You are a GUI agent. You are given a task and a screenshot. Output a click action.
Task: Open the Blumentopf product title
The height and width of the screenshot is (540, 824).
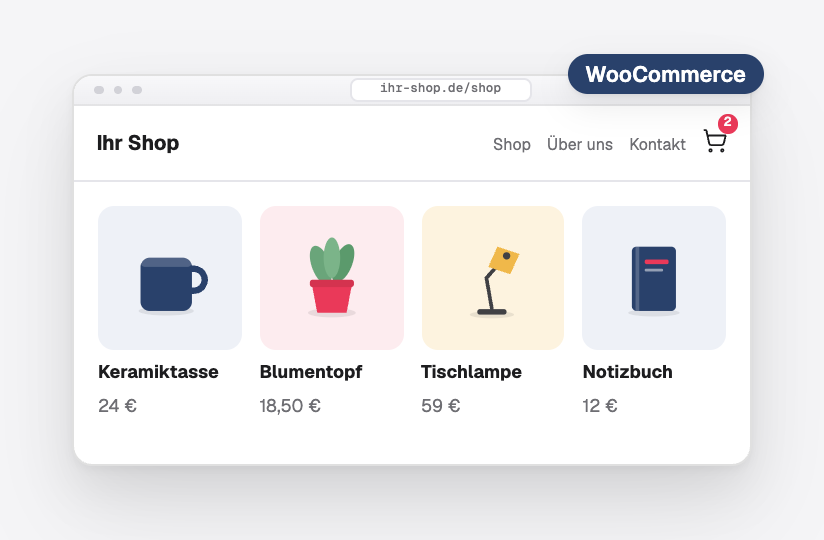click(x=311, y=372)
